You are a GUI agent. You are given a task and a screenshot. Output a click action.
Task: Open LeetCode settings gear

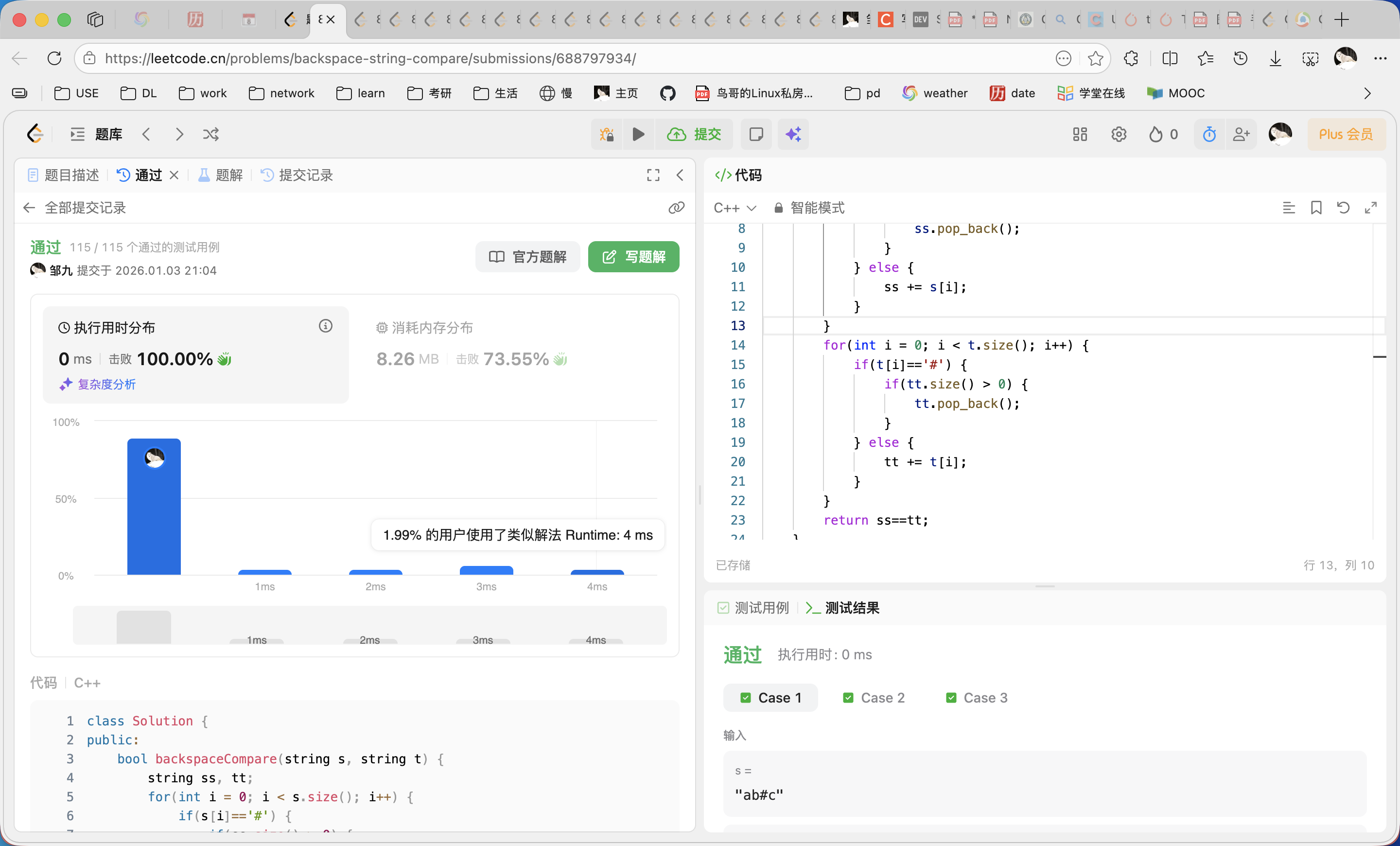point(1119,135)
